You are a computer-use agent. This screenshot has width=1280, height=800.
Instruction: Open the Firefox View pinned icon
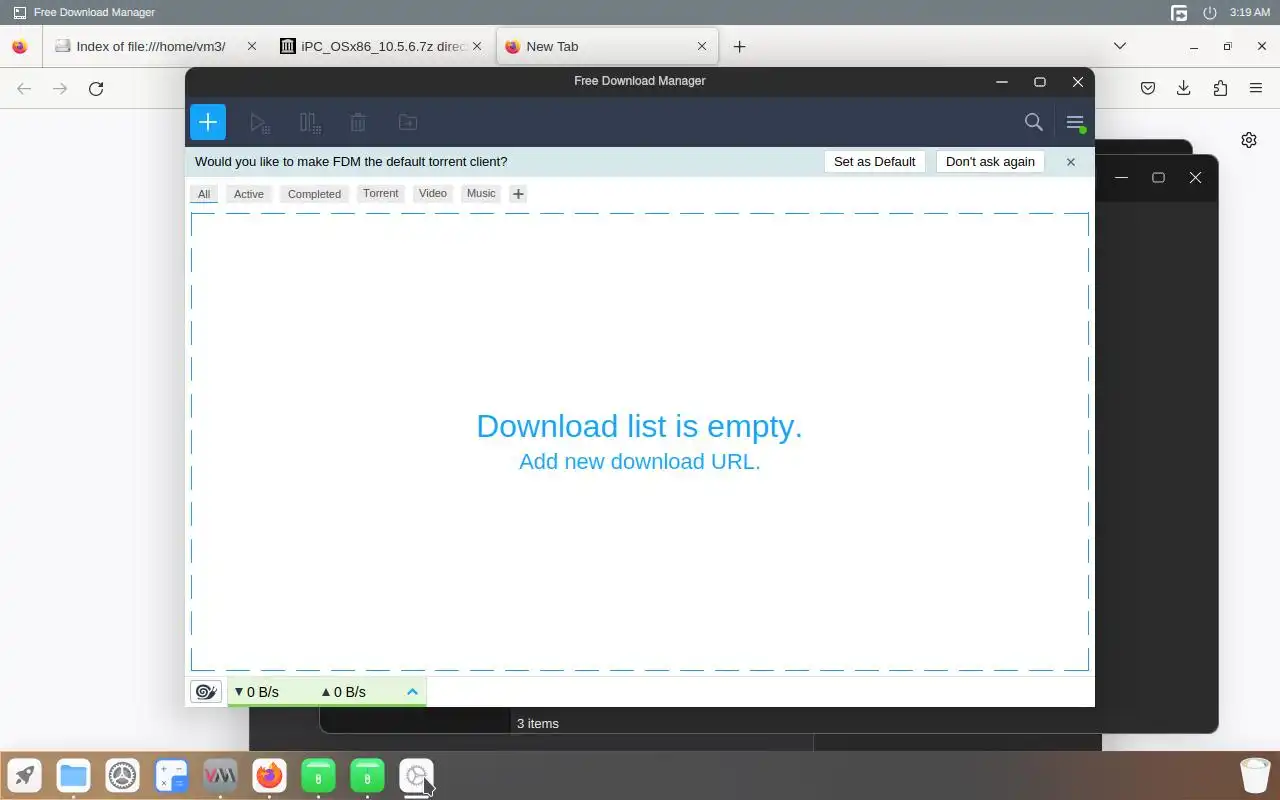pos(19,46)
